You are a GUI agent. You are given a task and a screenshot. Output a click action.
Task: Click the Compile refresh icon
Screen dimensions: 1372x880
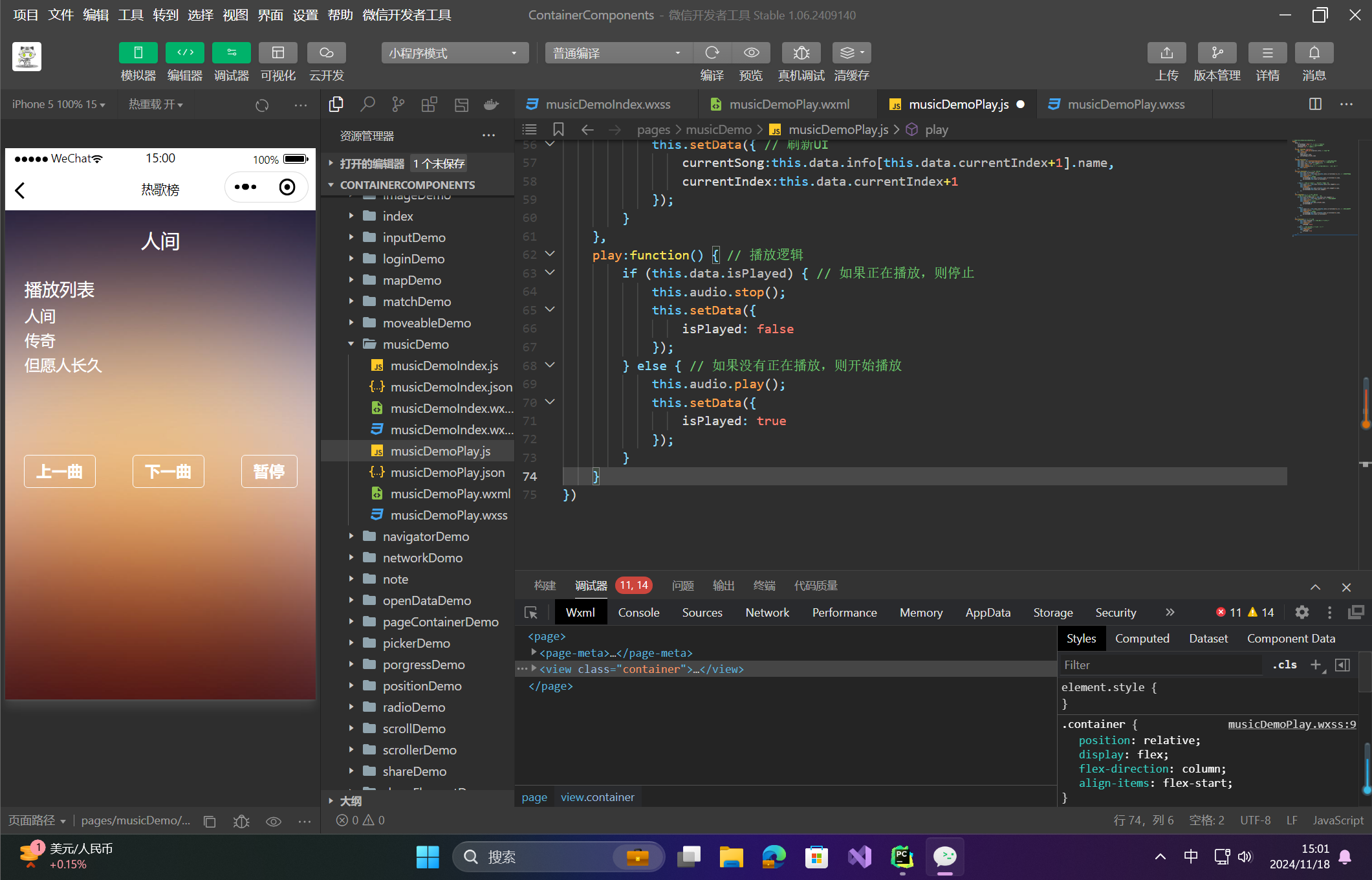click(x=712, y=52)
